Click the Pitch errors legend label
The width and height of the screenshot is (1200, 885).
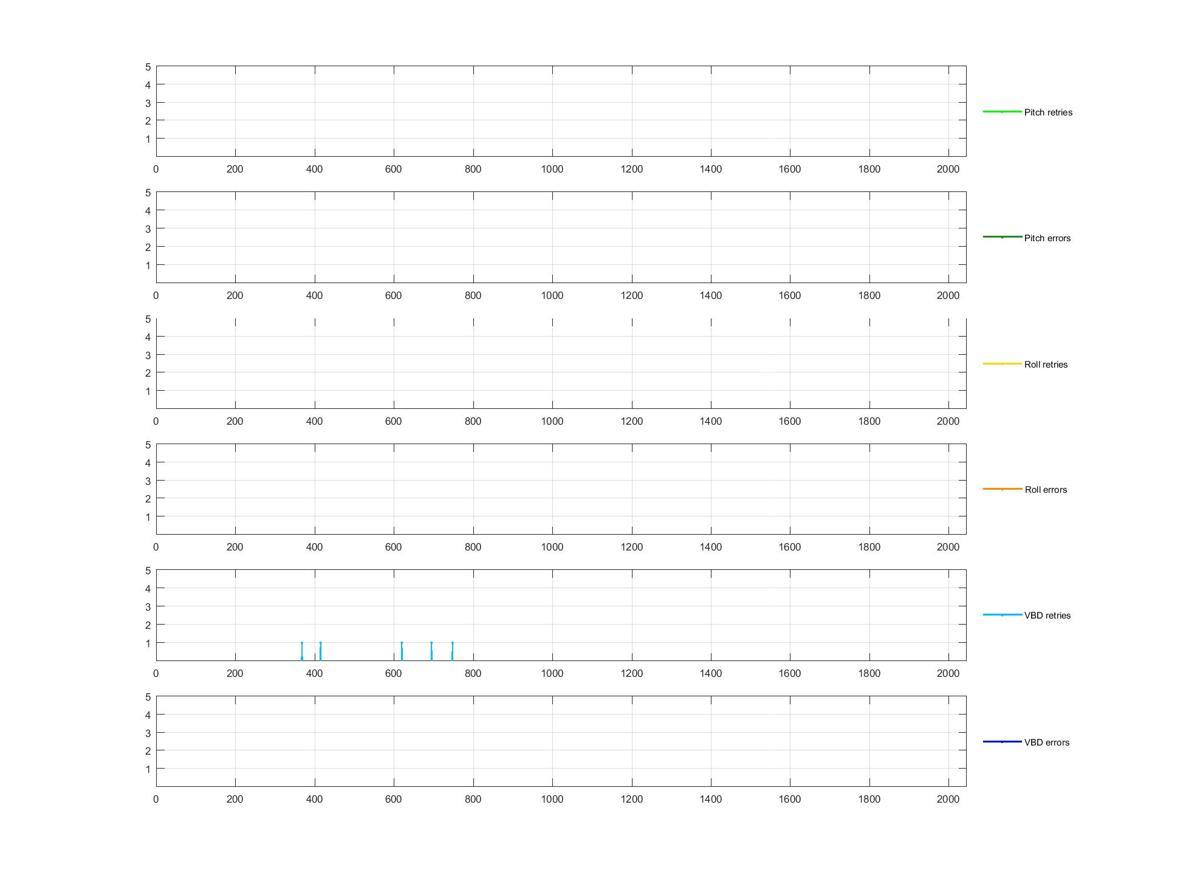[x=1047, y=238]
